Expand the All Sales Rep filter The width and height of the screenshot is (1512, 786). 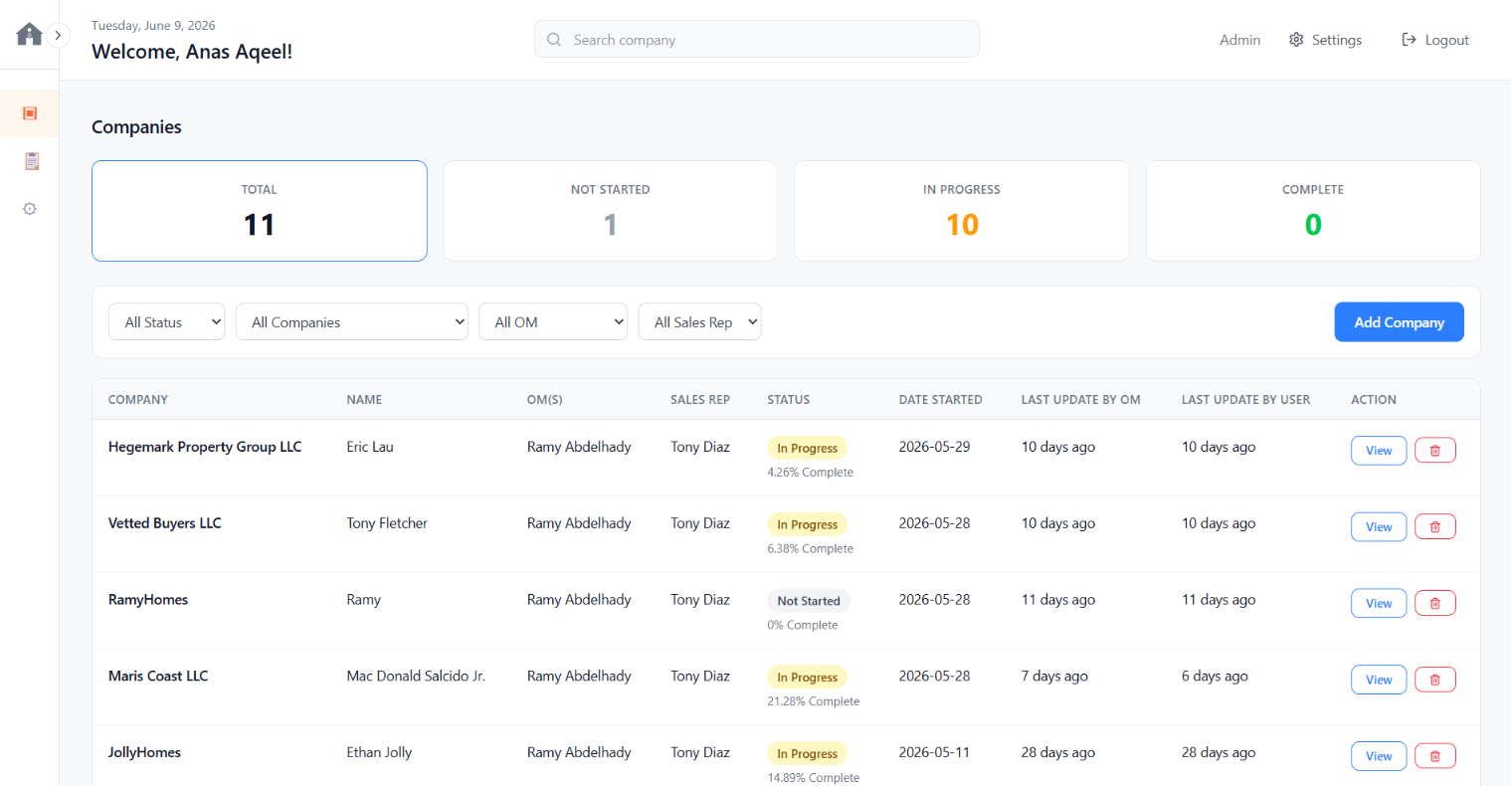(x=700, y=321)
